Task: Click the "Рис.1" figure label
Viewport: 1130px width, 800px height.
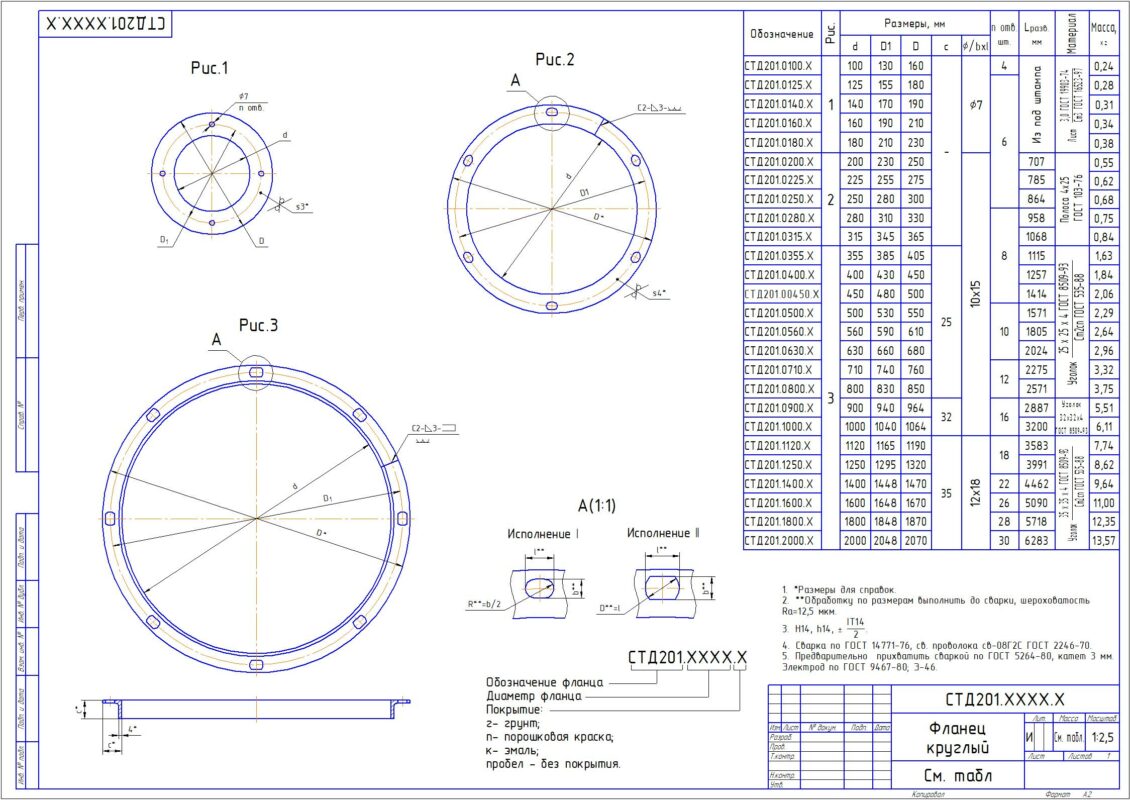Action: [210, 68]
